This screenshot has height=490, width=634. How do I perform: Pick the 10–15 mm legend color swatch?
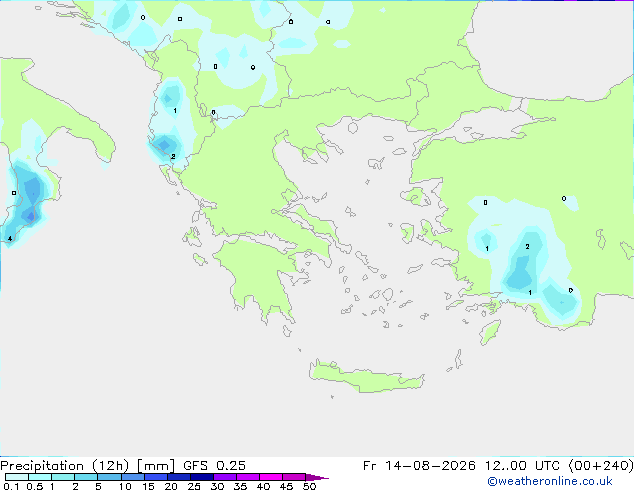click(x=132, y=477)
